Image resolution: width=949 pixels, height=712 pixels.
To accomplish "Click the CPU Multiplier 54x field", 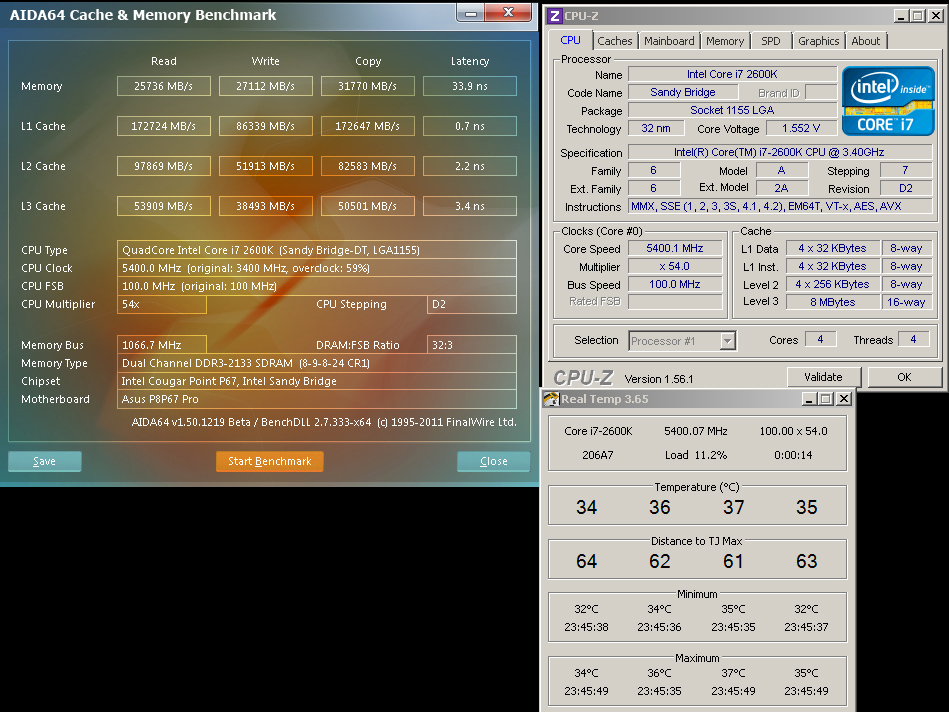I will pos(162,305).
